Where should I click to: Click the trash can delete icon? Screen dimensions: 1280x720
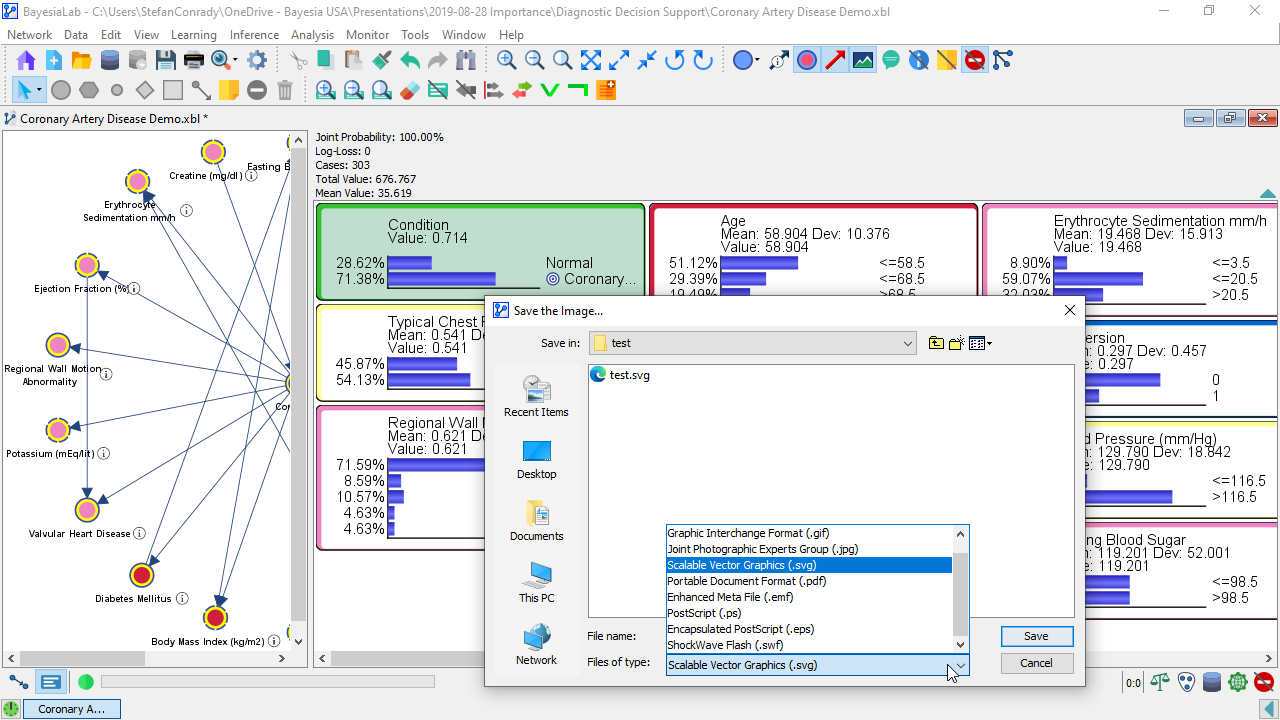[285, 91]
